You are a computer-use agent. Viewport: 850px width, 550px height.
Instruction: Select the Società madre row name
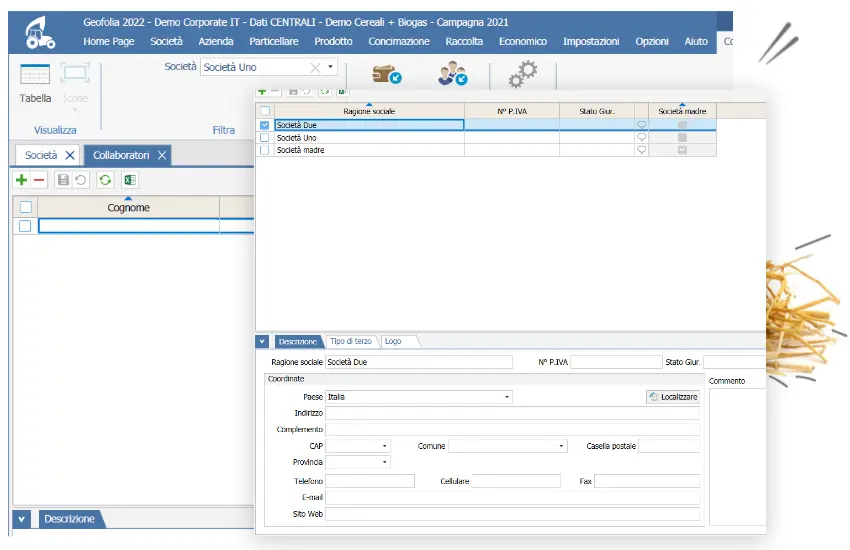(301, 150)
